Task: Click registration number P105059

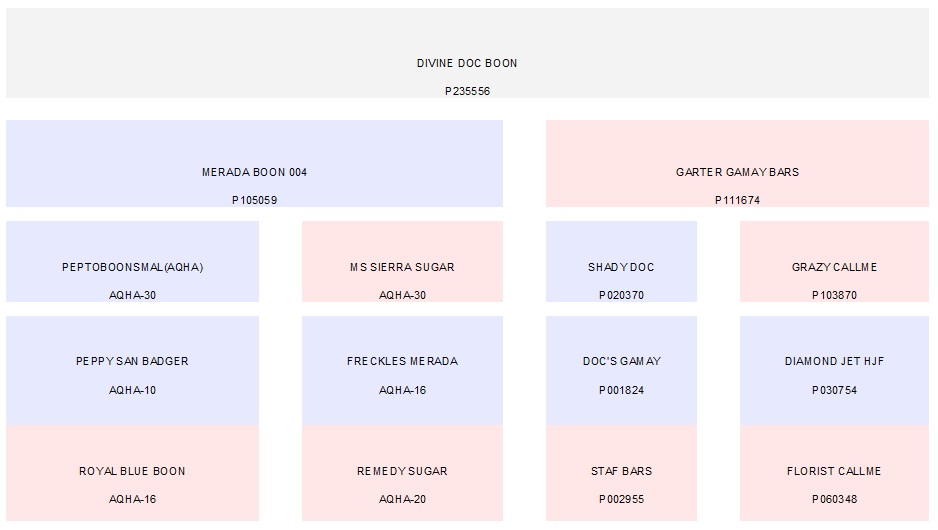Action: [x=254, y=200]
